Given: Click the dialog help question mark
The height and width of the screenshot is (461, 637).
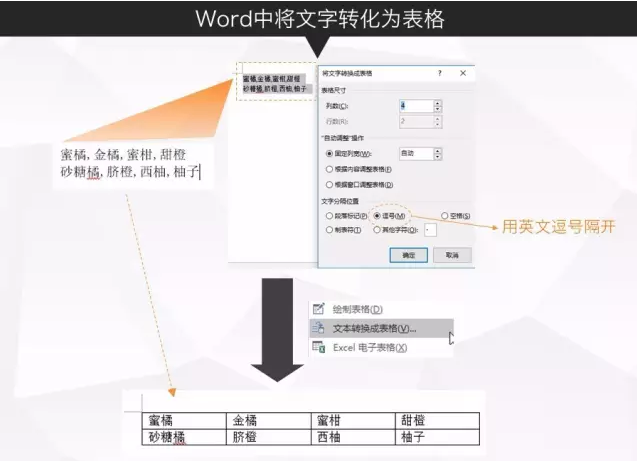Looking at the screenshot, I should click(x=439, y=73).
